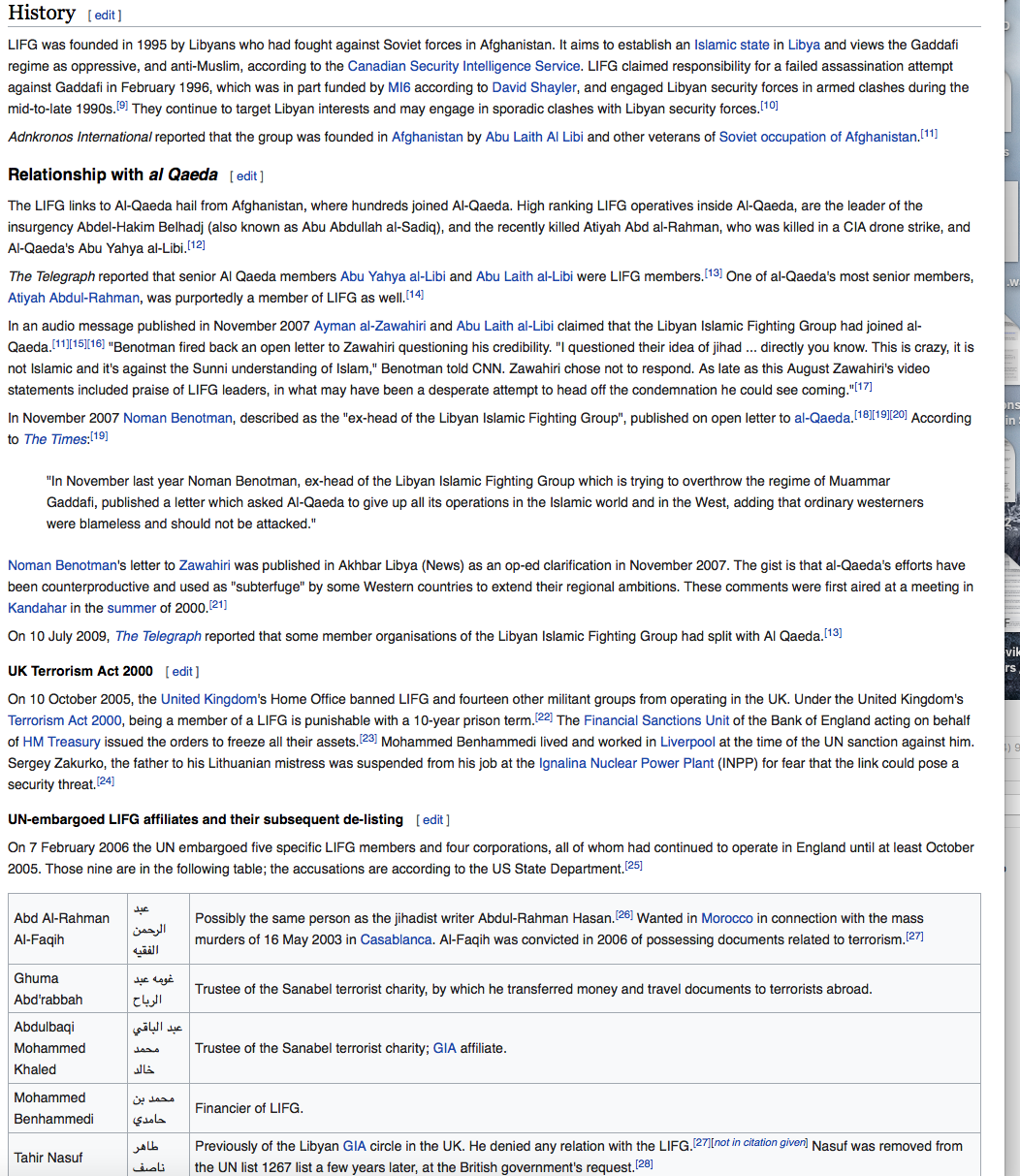Open the David Shayler link

(534, 87)
